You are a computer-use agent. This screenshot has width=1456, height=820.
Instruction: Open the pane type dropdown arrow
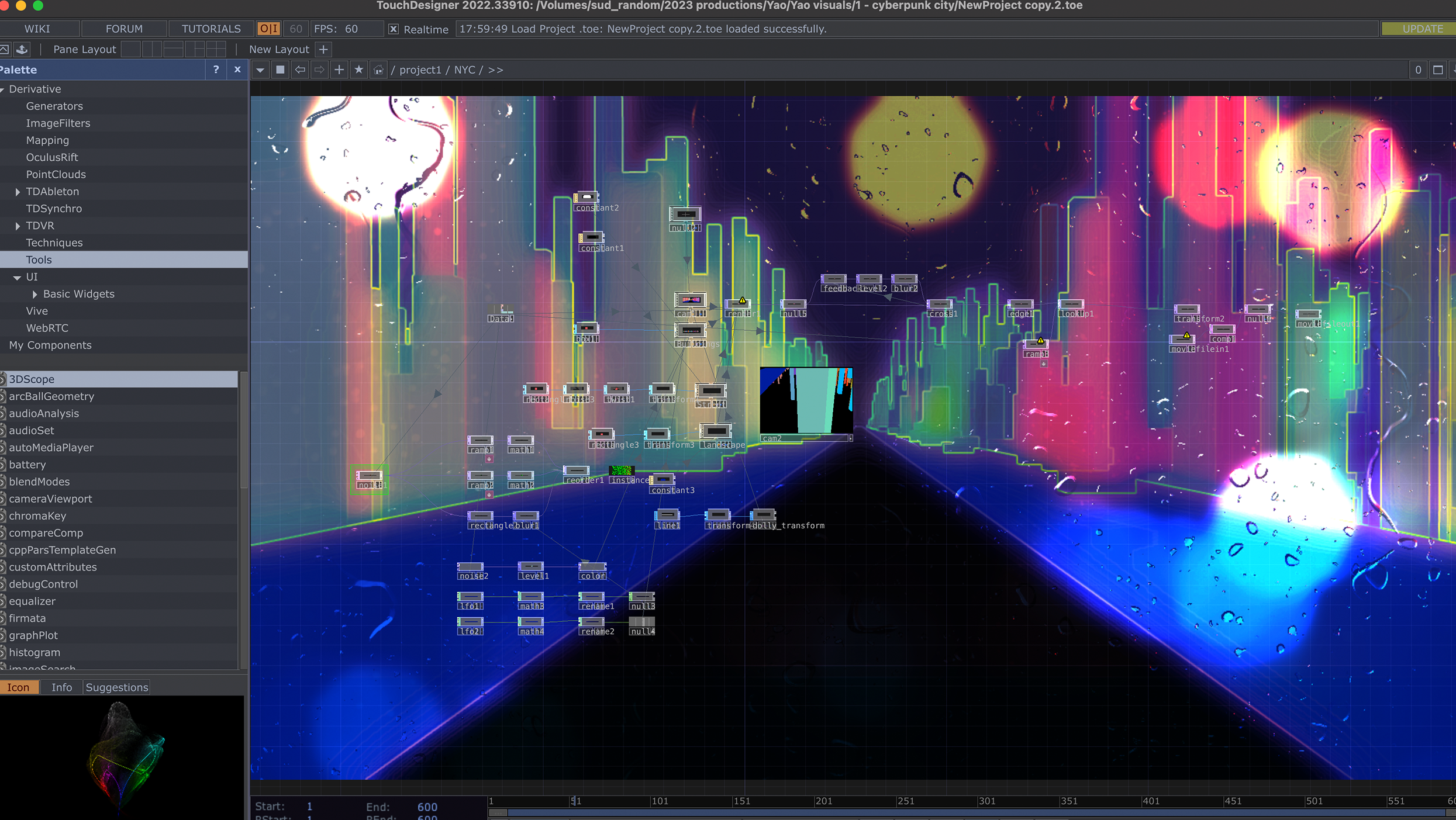260,70
